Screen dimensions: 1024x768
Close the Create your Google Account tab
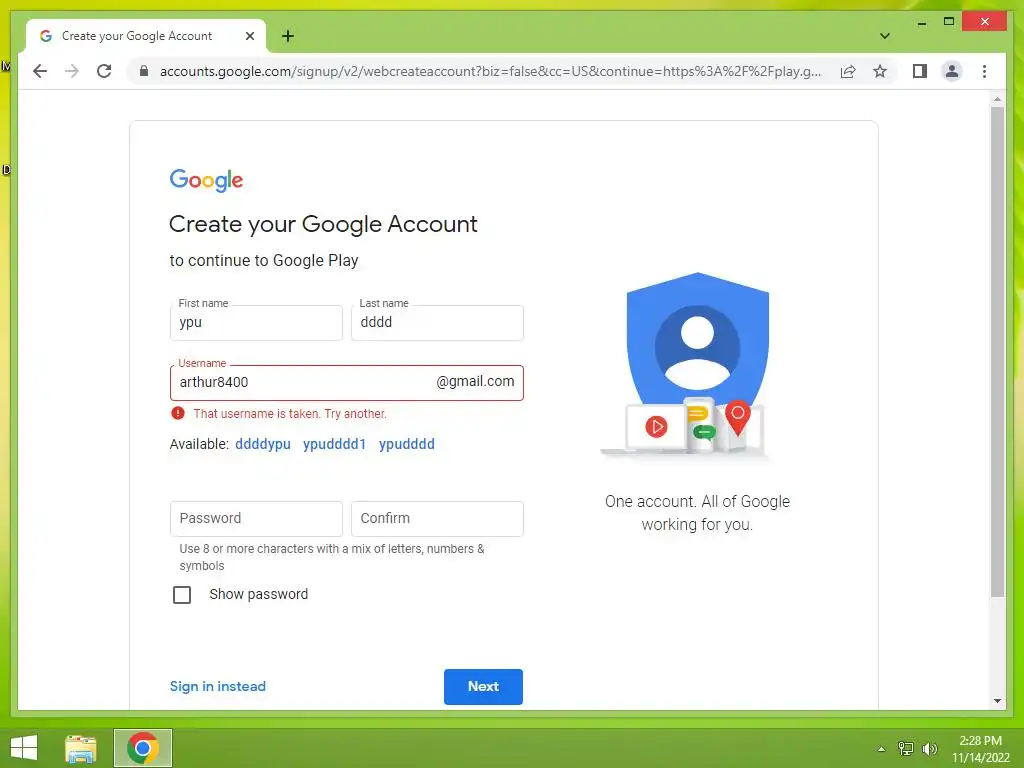[x=249, y=36]
